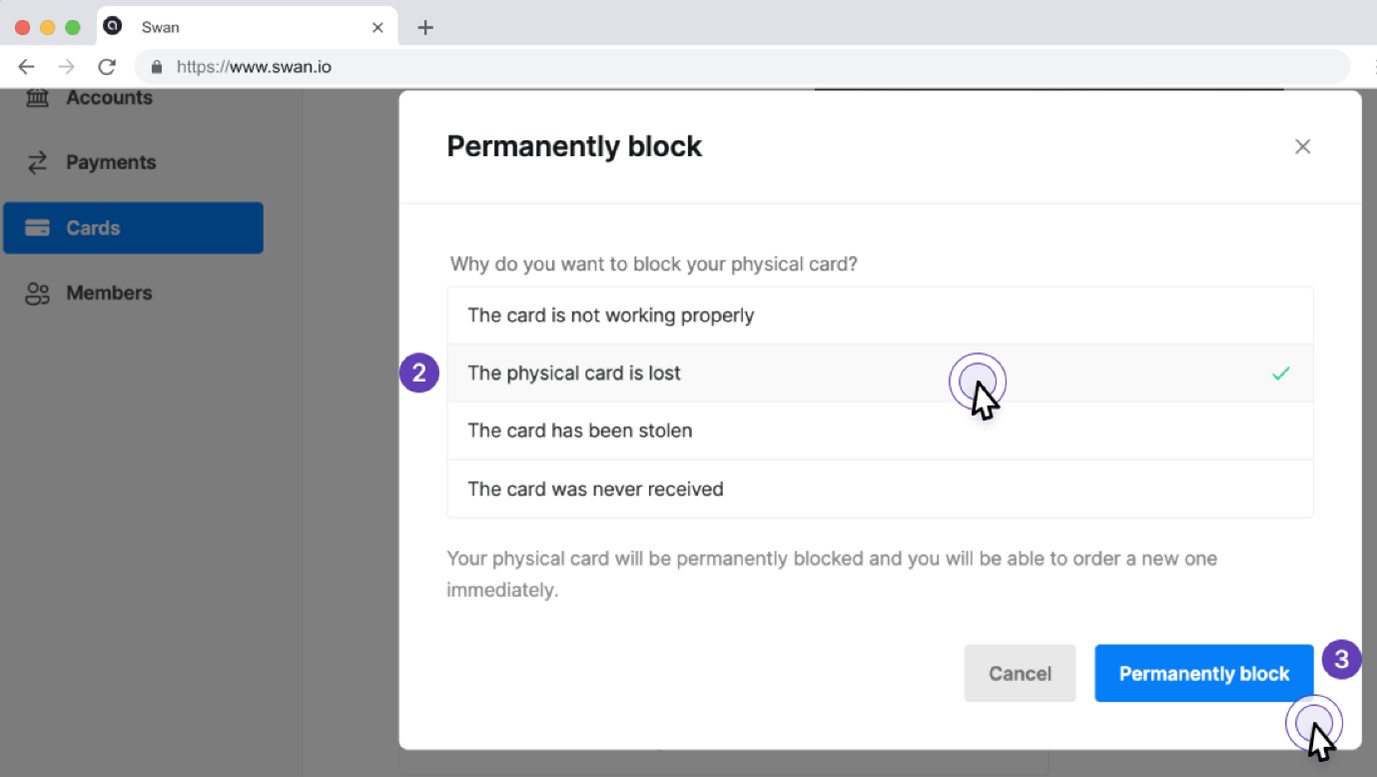Click the browser back arrow

pyautogui.click(x=27, y=67)
